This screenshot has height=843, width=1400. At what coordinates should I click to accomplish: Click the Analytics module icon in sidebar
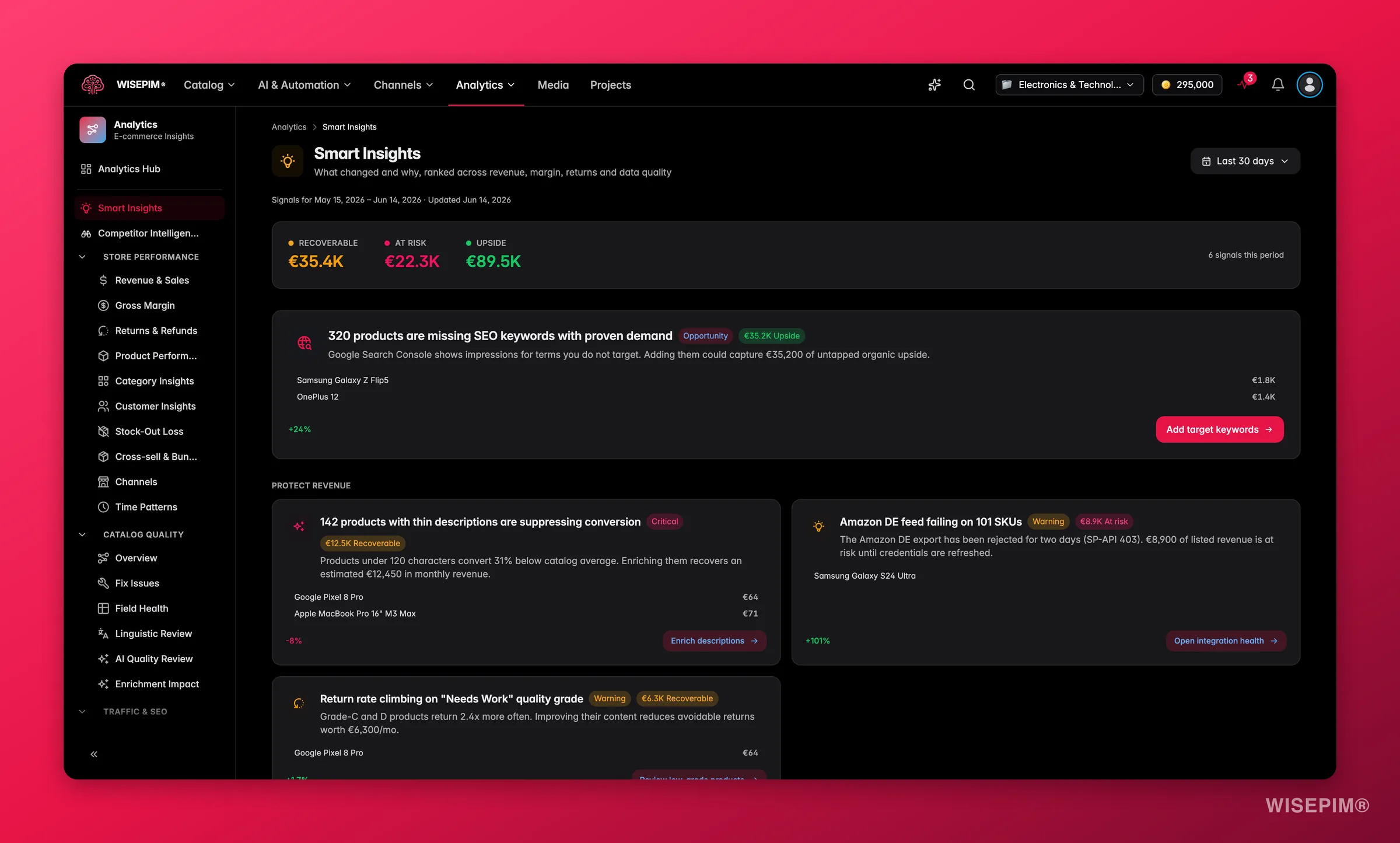pos(93,130)
